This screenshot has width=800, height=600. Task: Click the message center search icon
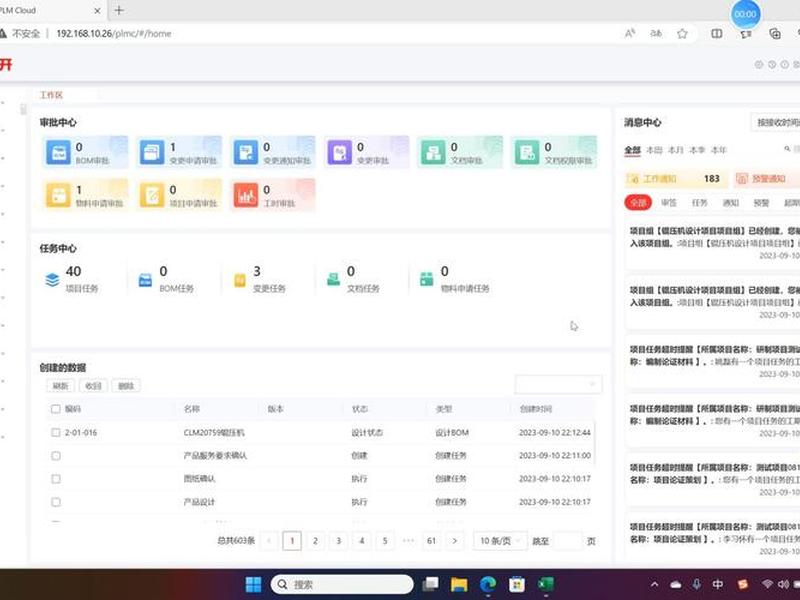point(787,149)
